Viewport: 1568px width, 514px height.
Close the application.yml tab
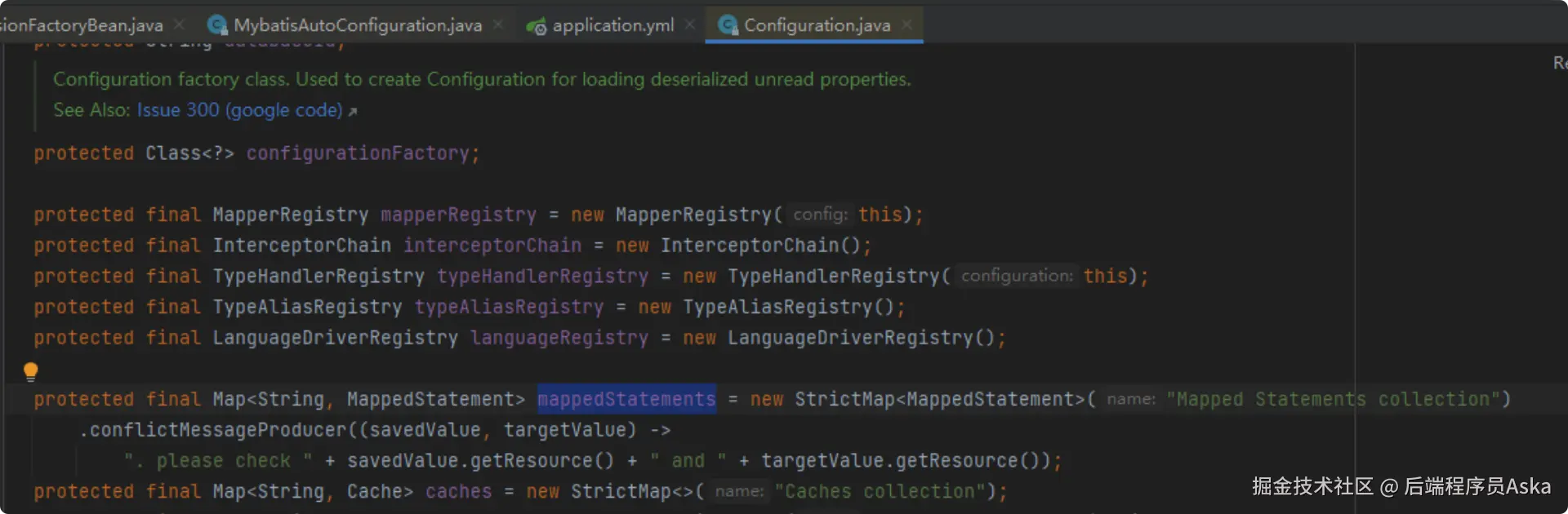(x=690, y=24)
